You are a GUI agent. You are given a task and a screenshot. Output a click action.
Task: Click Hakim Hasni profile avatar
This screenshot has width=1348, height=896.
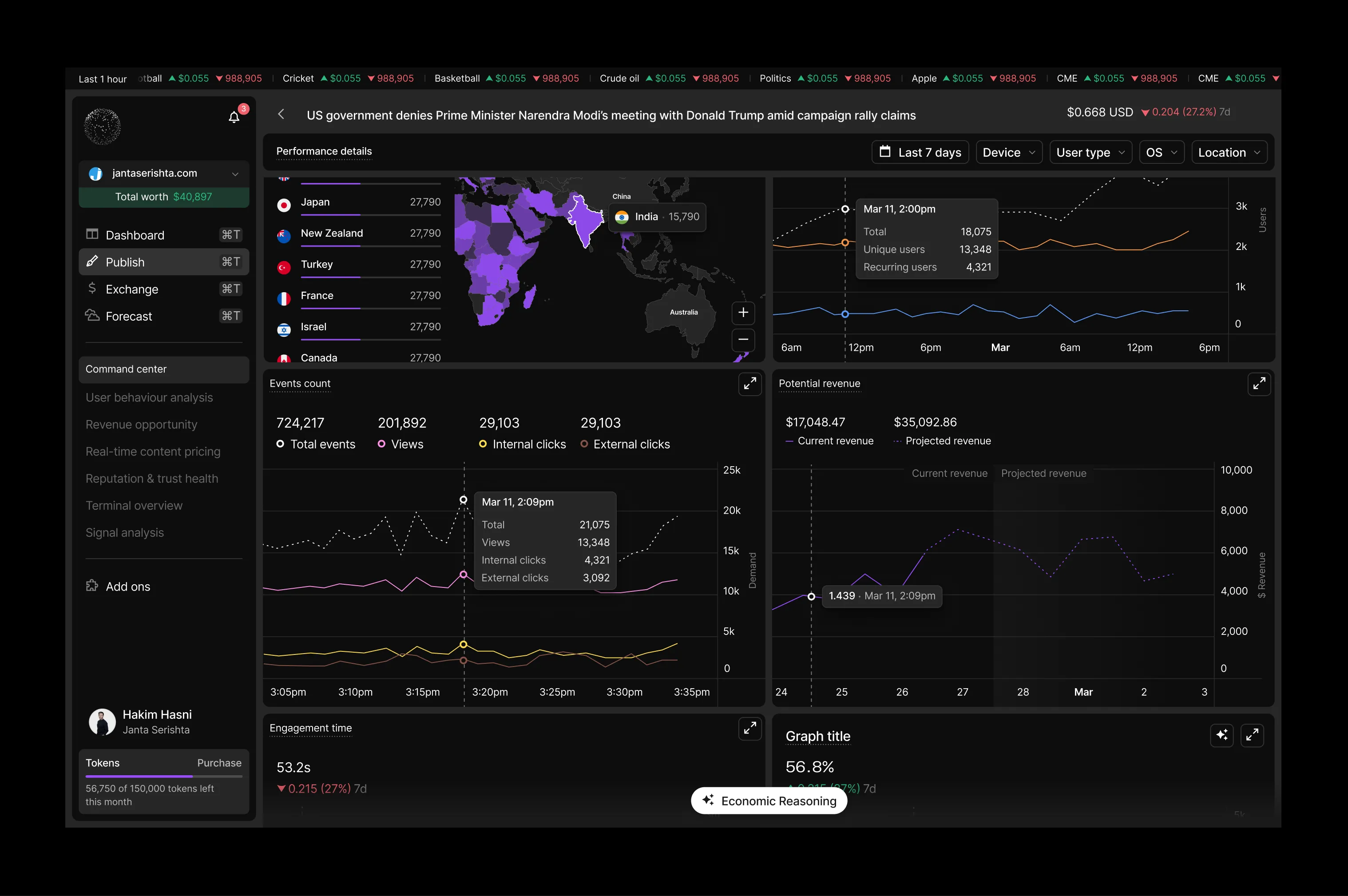pos(102,722)
